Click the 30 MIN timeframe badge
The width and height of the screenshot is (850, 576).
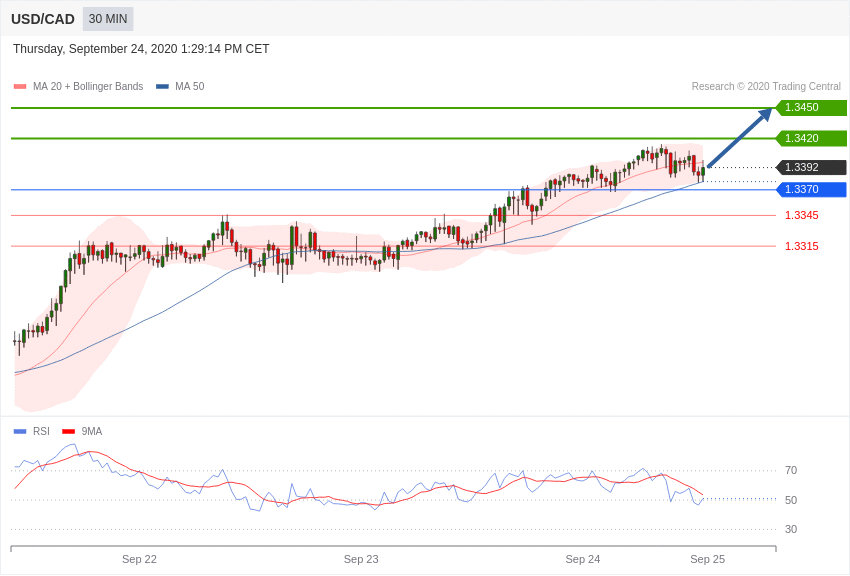coord(108,19)
